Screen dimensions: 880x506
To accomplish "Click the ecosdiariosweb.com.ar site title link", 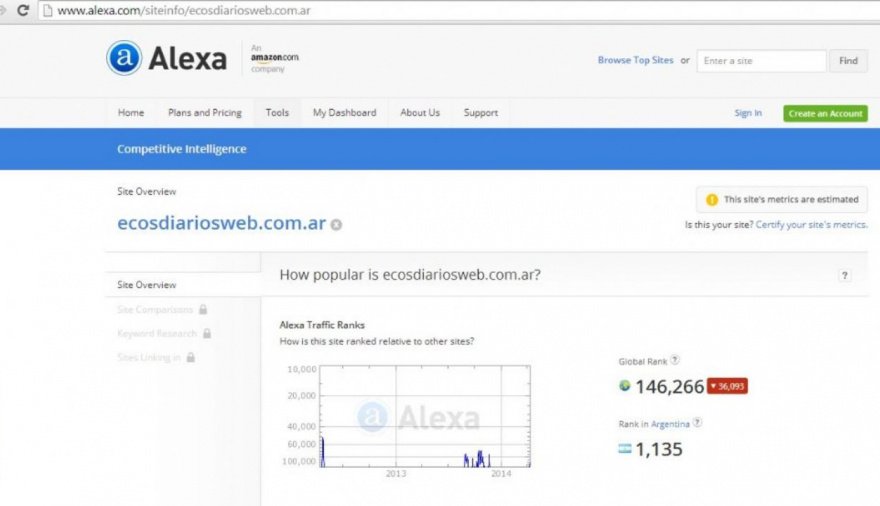I will click(x=222, y=223).
